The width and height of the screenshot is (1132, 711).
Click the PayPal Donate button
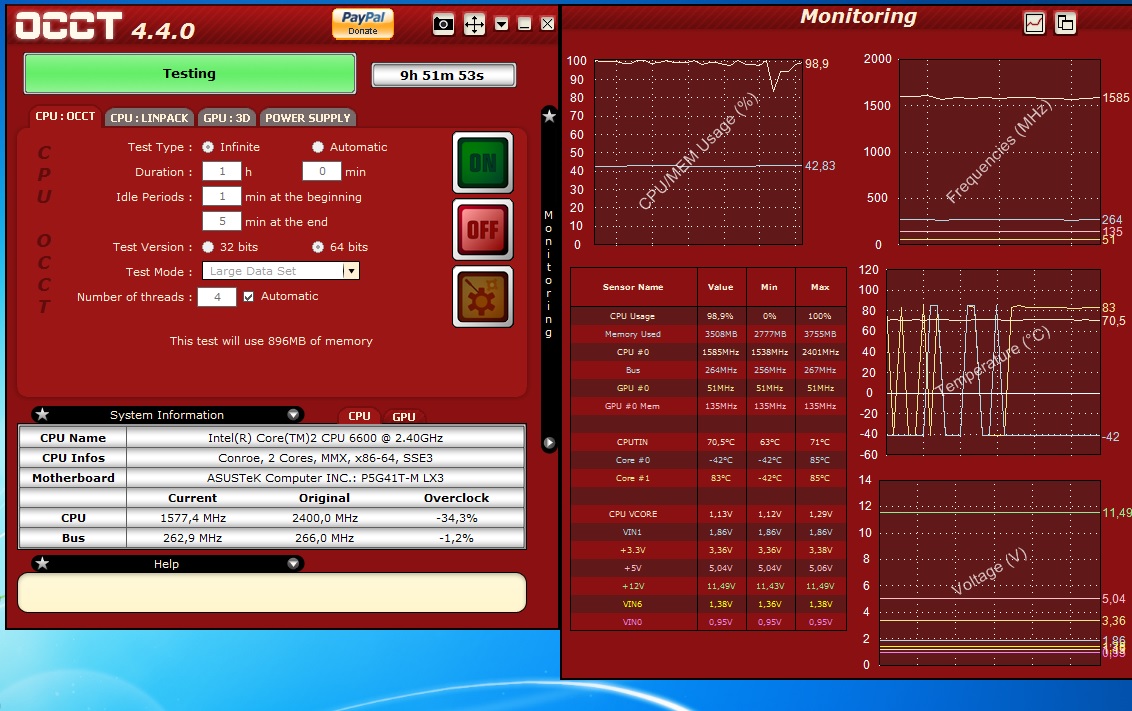[x=362, y=23]
